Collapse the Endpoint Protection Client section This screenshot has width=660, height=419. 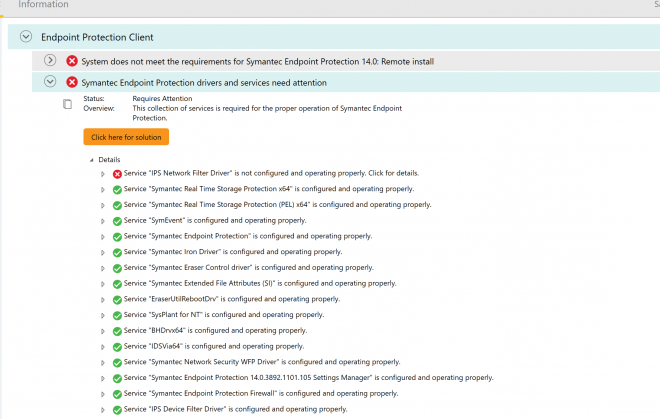26,37
